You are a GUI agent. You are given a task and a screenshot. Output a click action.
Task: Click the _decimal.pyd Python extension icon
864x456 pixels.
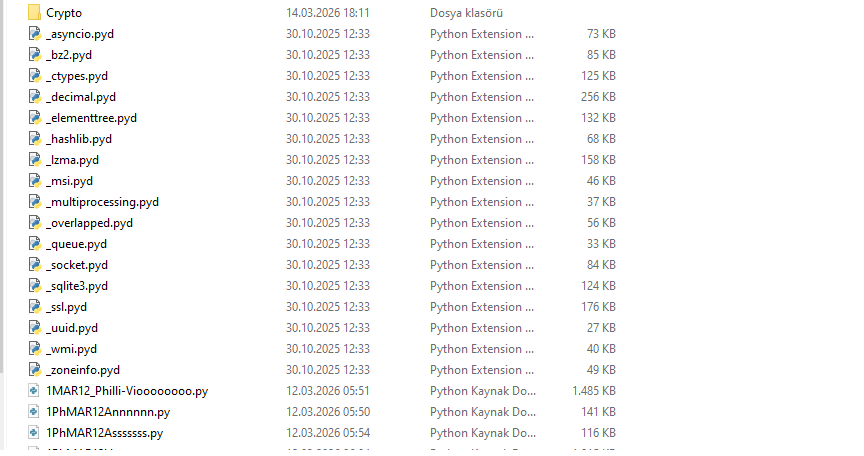pyautogui.click(x=35, y=97)
